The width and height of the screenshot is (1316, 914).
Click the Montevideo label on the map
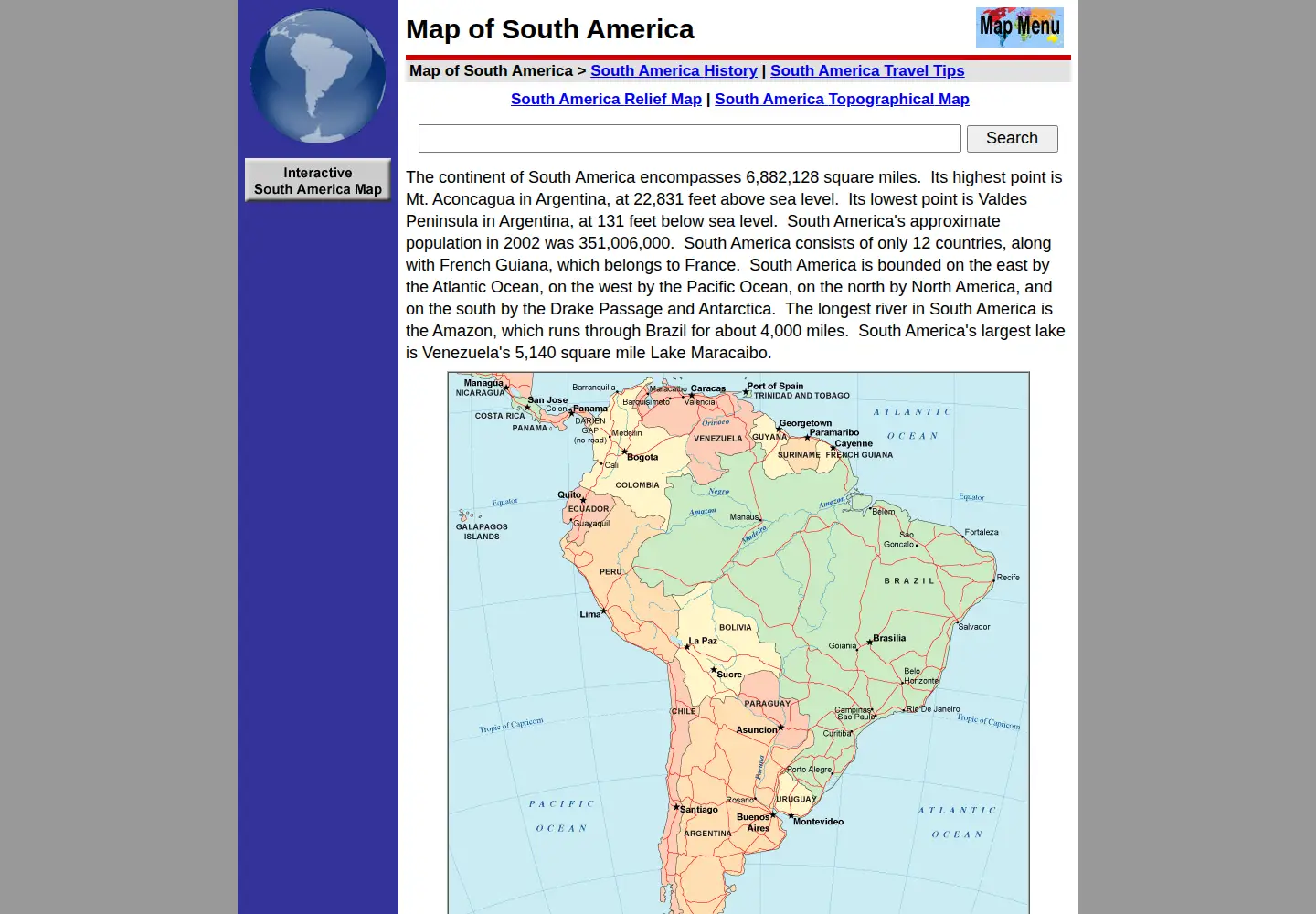818,822
